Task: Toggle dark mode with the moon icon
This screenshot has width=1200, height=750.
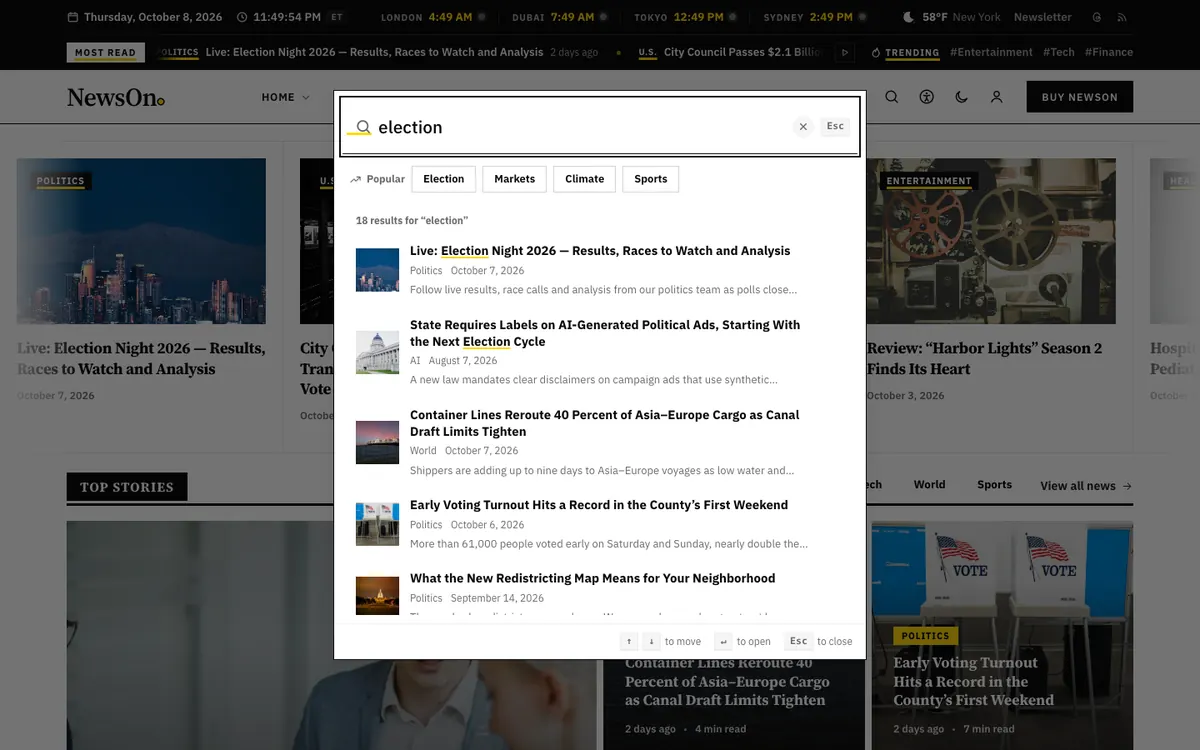Action: tap(961, 97)
